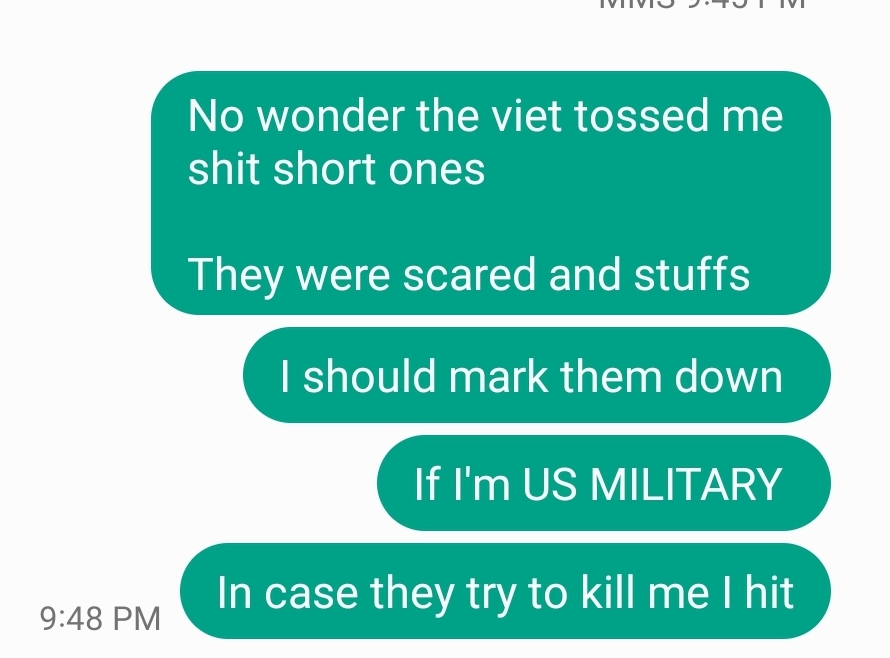Select the 'If I'm US MILITARY' message bubble
This screenshot has width=890, height=658.
(604, 483)
